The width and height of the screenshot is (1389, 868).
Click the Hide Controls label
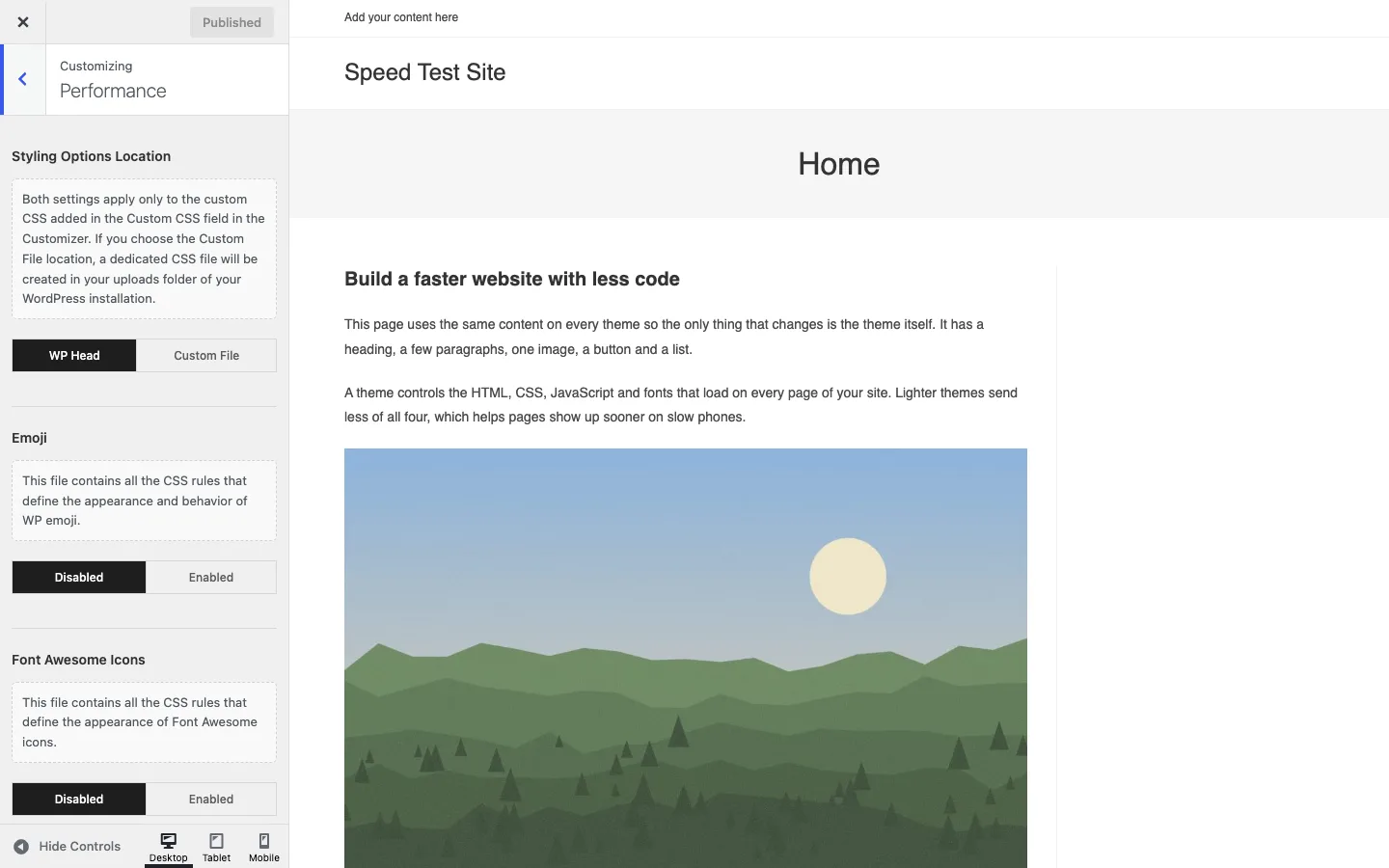(x=80, y=846)
